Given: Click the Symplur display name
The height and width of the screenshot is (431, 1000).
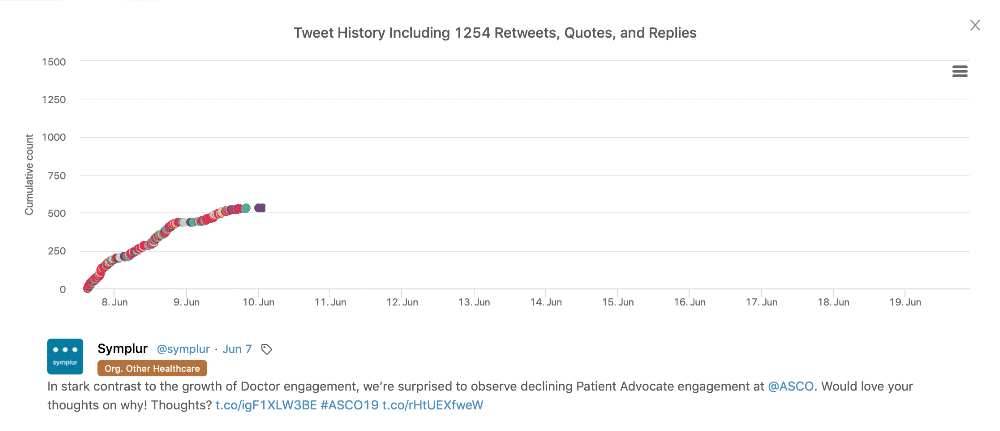Looking at the screenshot, I should click(x=122, y=349).
